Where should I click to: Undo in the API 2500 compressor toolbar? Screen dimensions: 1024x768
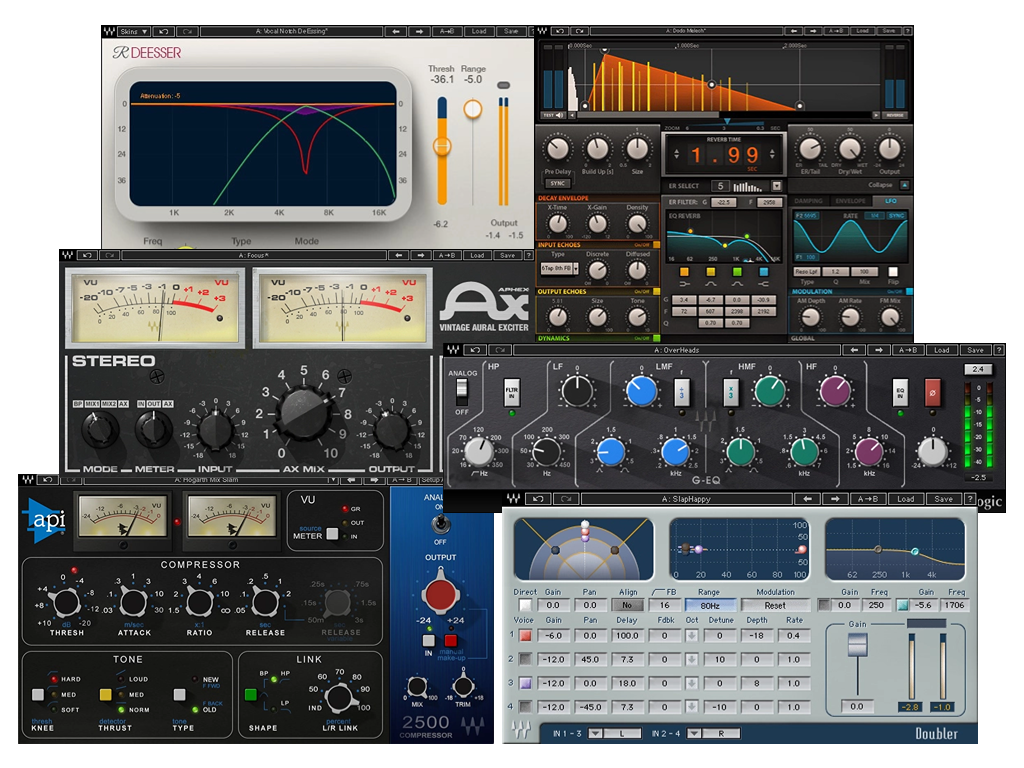48,480
